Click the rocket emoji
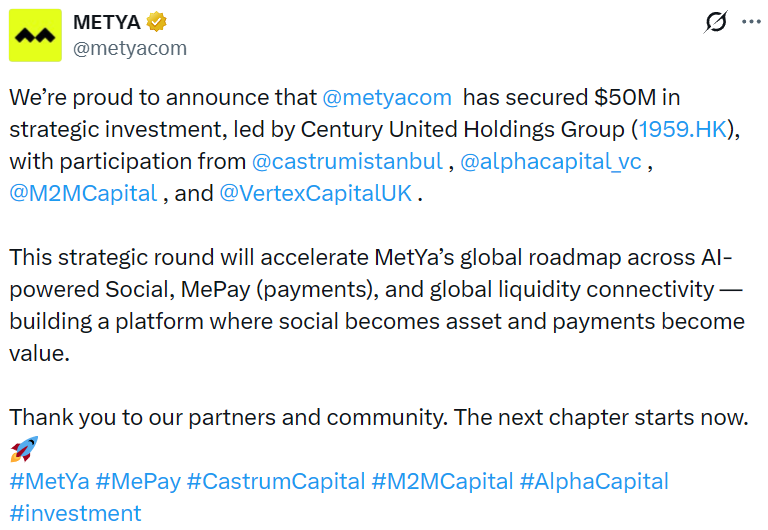This screenshot has width=768, height=530. coord(24,448)
